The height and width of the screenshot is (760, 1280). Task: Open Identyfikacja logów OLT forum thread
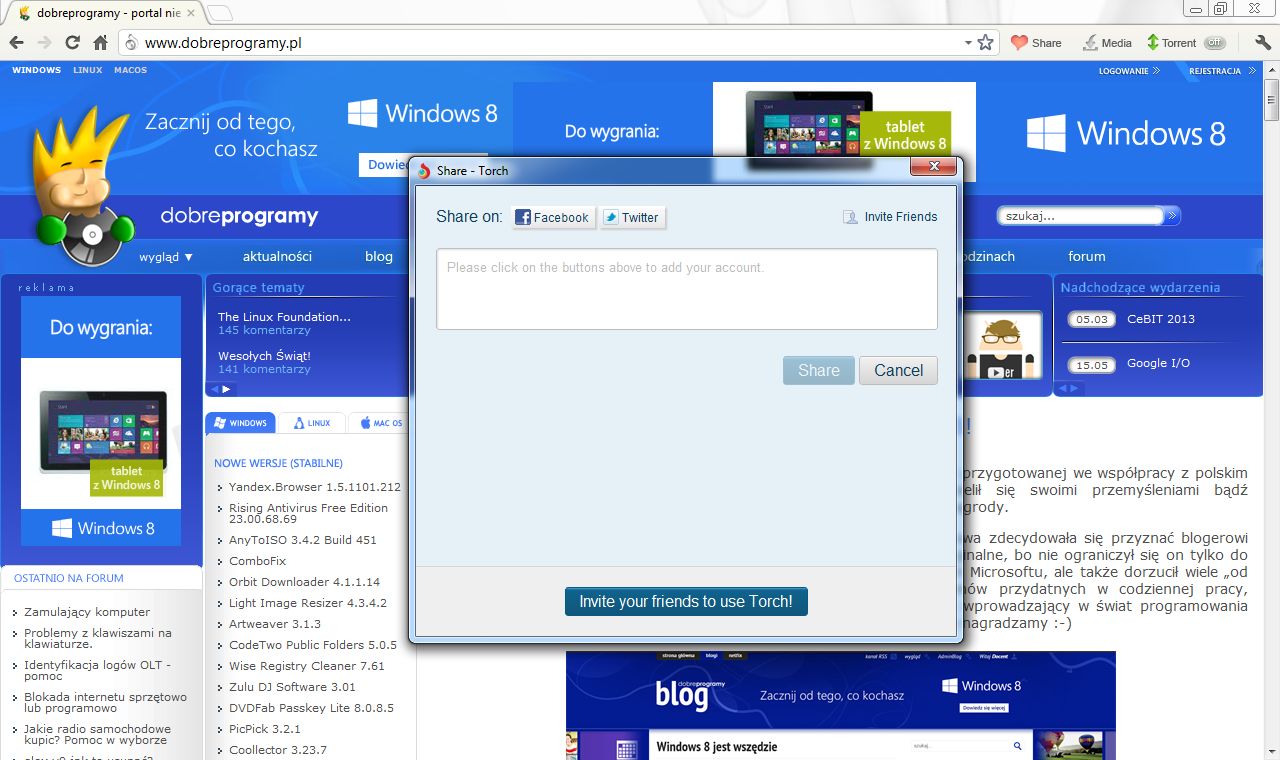(x=97, y=670)
